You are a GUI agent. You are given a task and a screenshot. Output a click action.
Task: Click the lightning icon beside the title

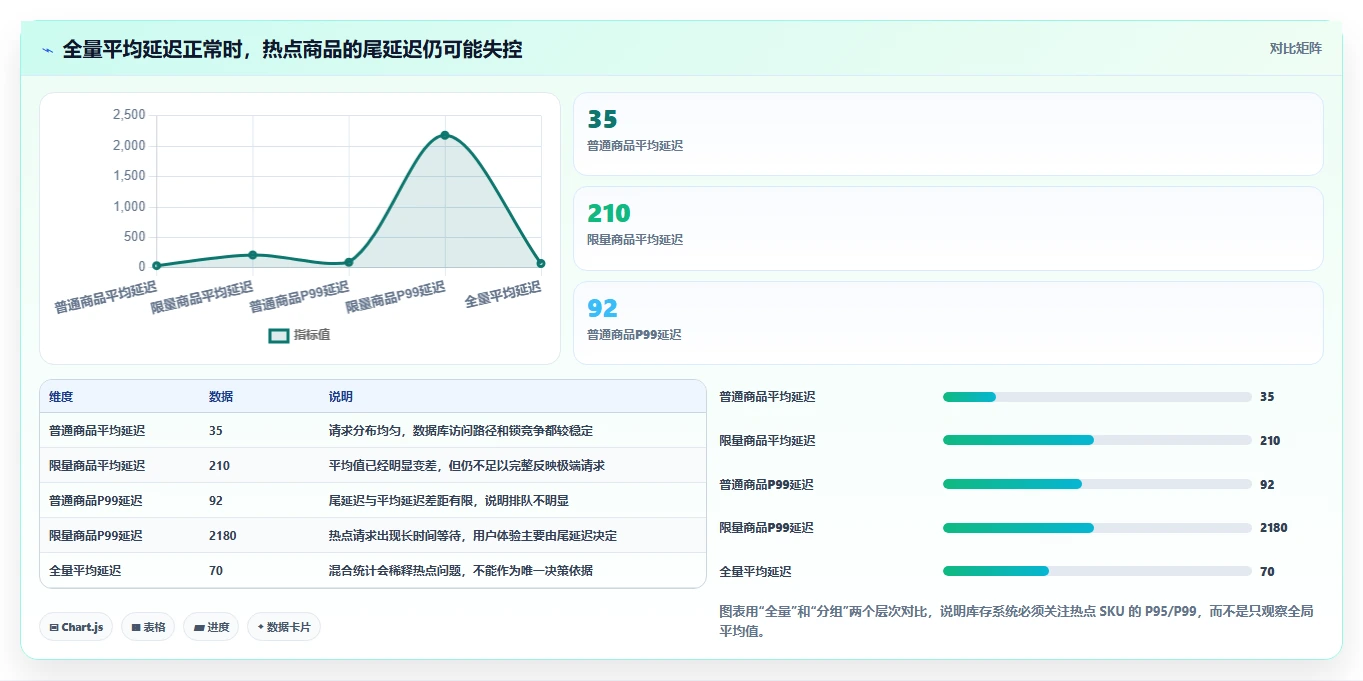[48, 50]
